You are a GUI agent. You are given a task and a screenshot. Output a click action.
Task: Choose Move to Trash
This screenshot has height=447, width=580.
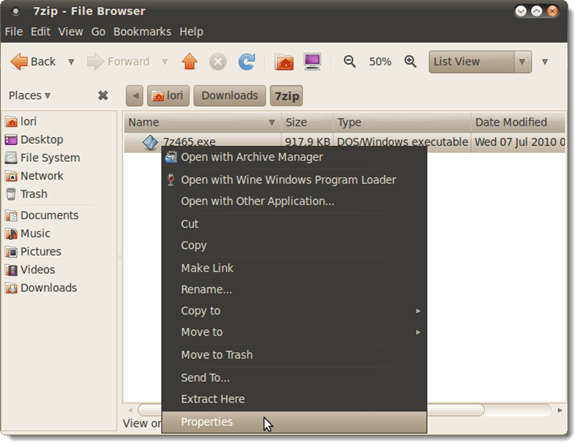[x=294, y=355]
